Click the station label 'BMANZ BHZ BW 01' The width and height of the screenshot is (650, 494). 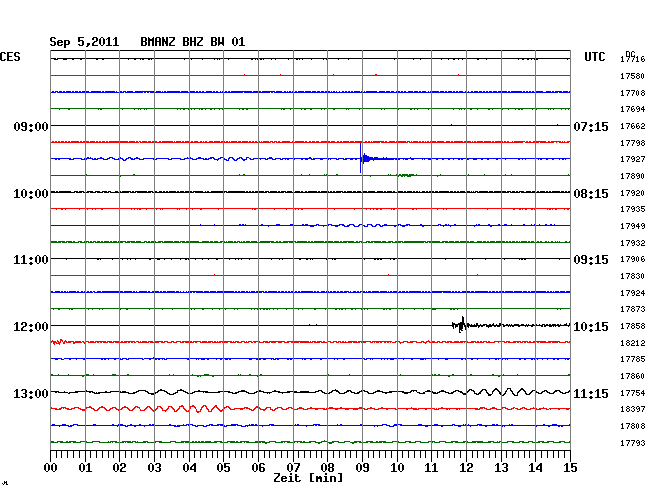pyautogui.click(x=192, y=42)
